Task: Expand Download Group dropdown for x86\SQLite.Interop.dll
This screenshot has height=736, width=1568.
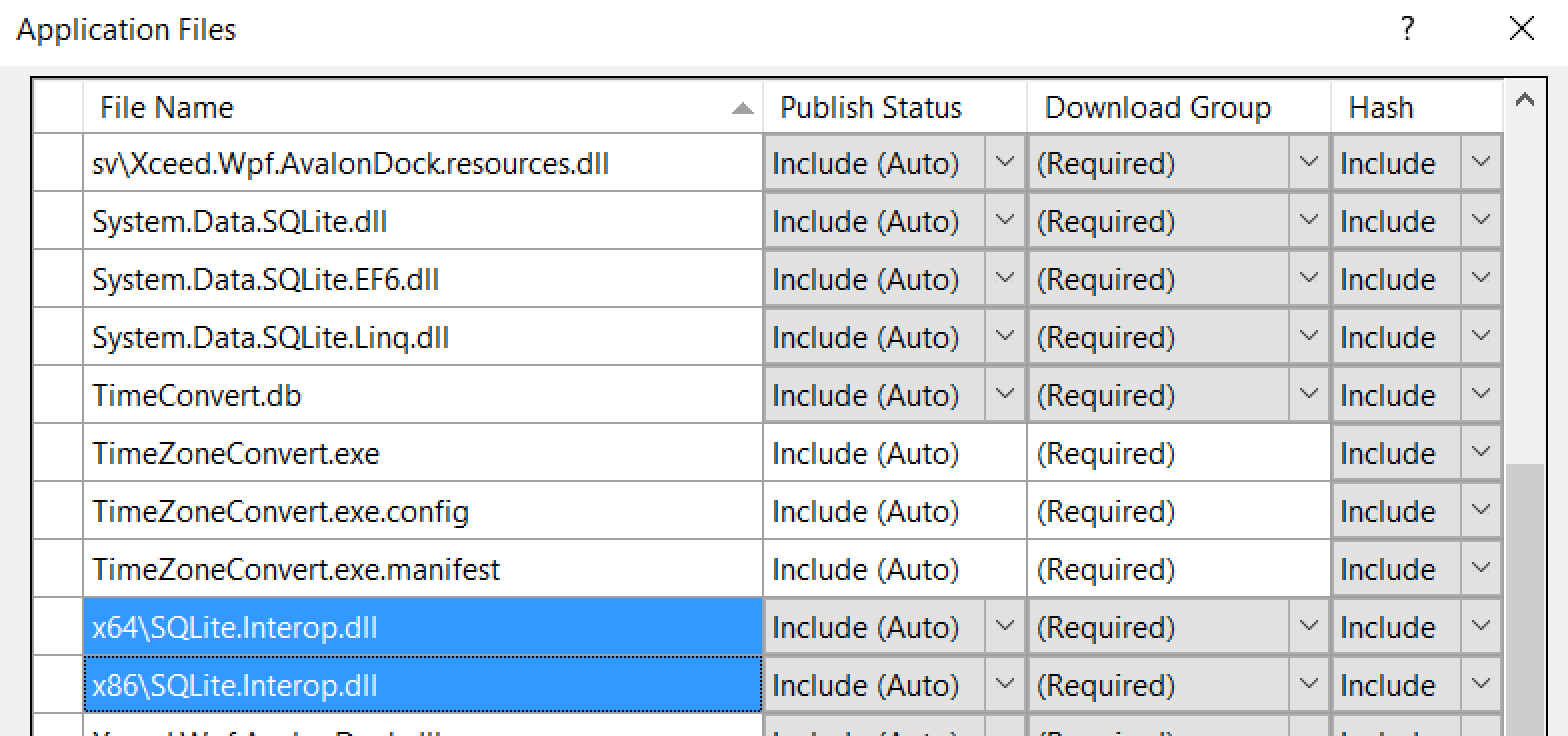Action: (x=1308, y=686)
